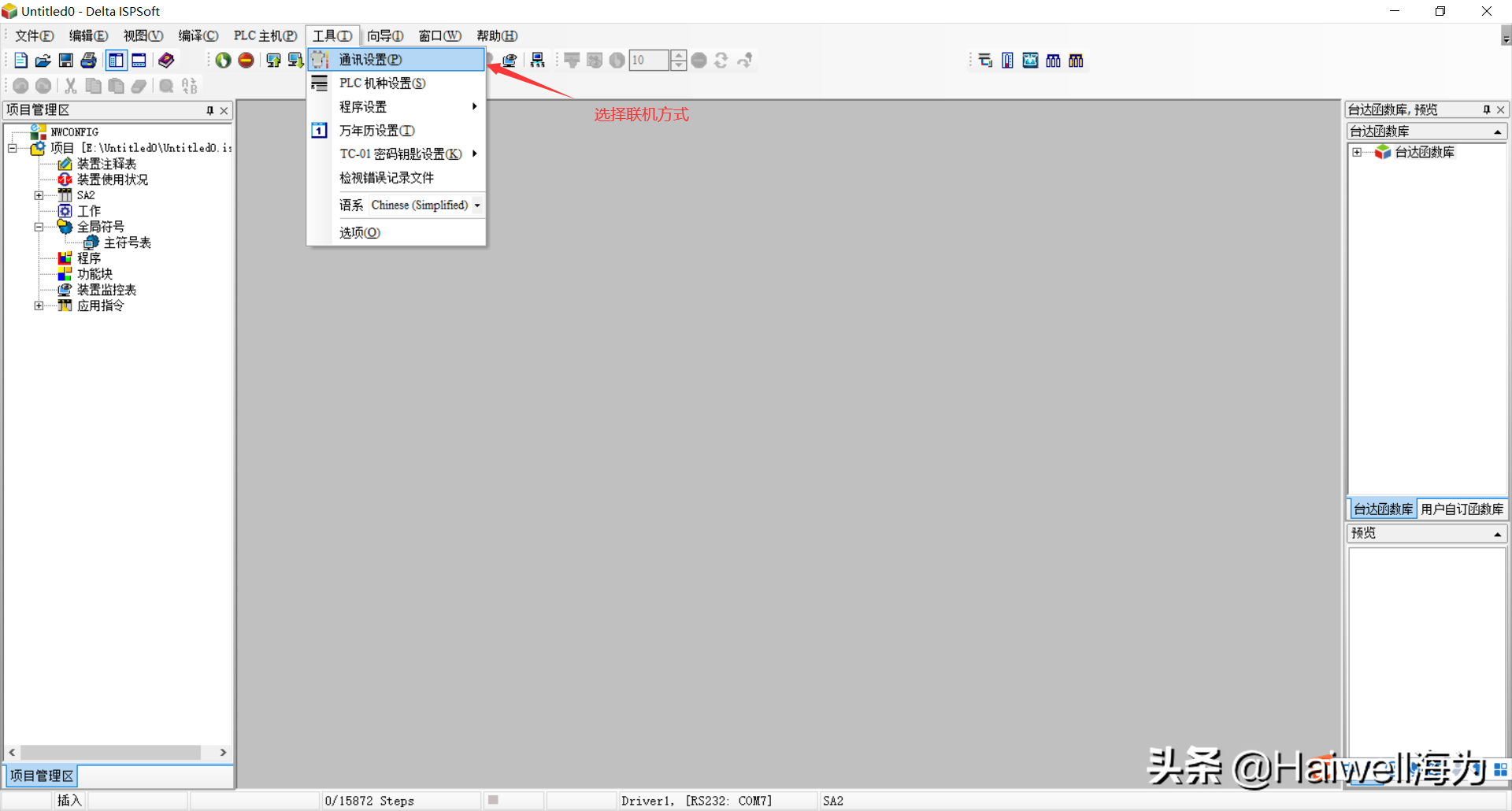Click the printer icon in the toolbar
The image size is (1512, 811).
[x=89, y=61]
